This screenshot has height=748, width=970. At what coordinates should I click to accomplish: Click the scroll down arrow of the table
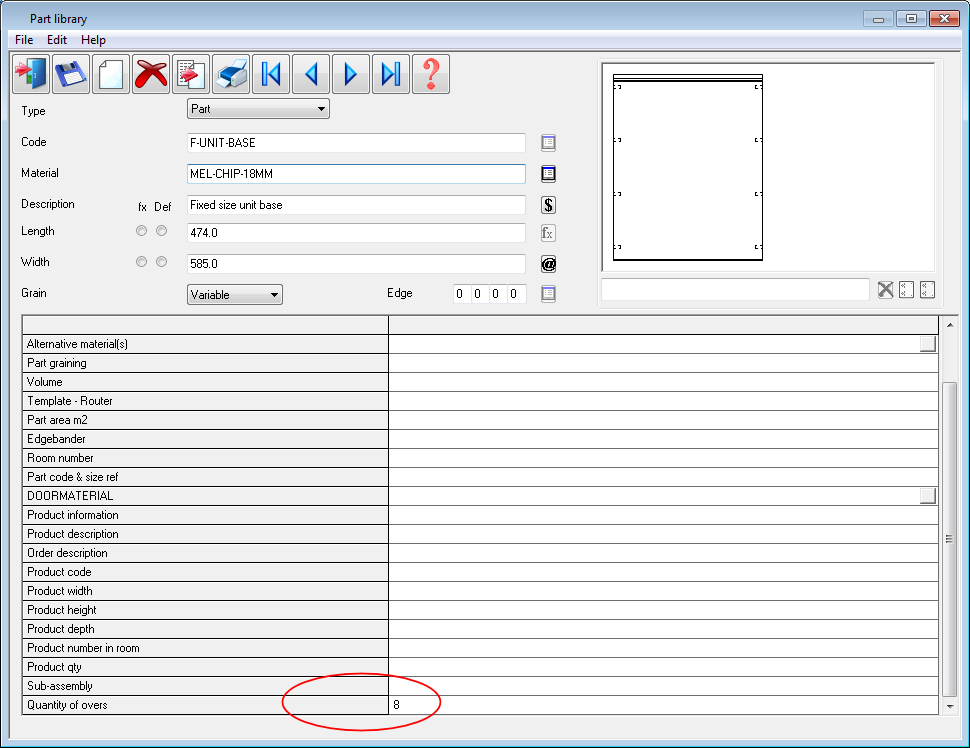[950, 706]
